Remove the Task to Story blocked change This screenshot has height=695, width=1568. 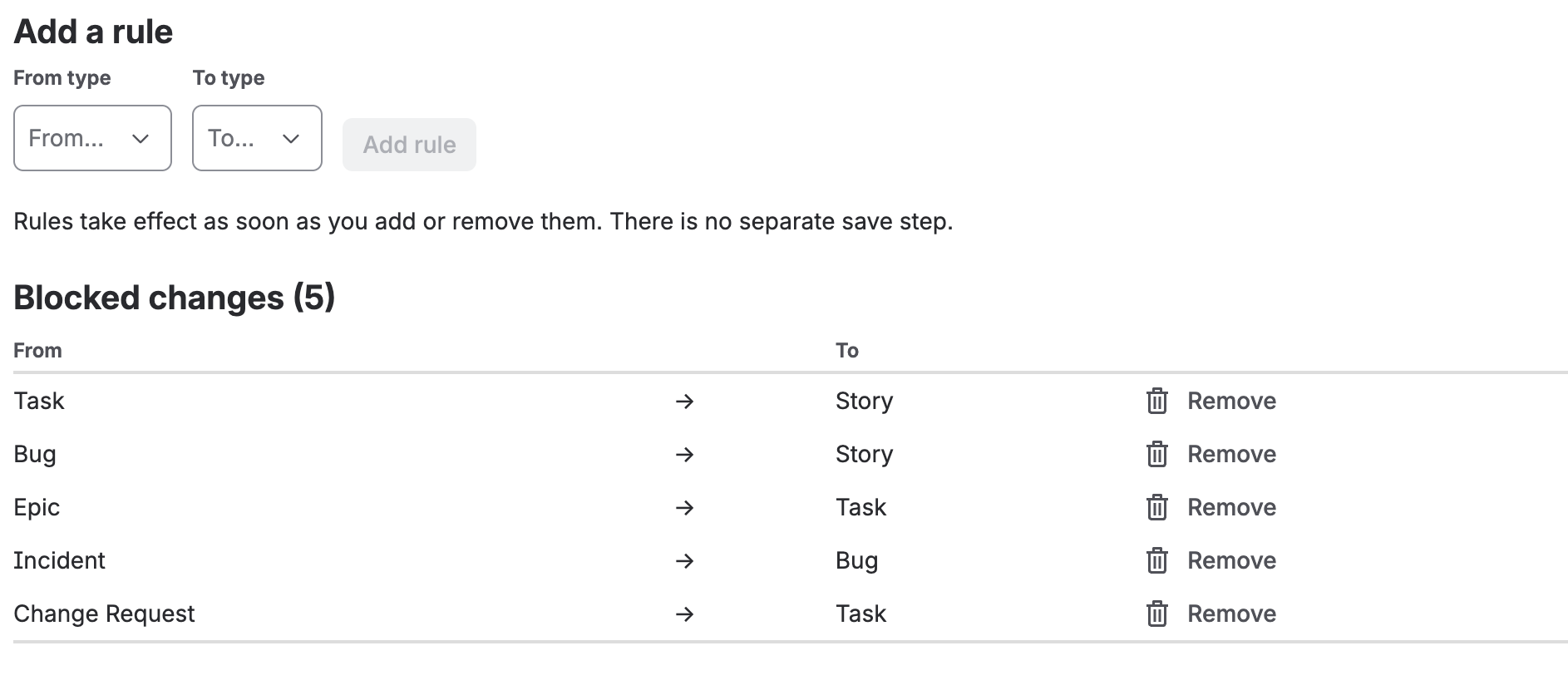coord(1211,401)
